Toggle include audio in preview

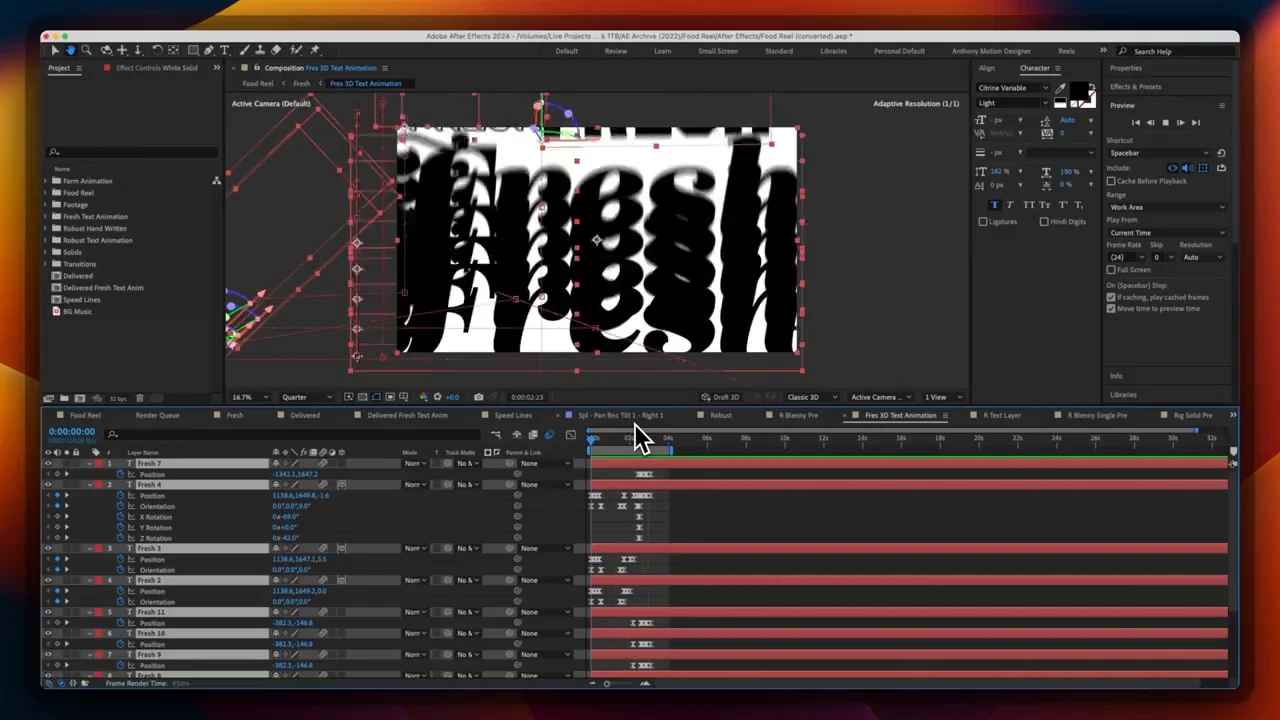1188,167
